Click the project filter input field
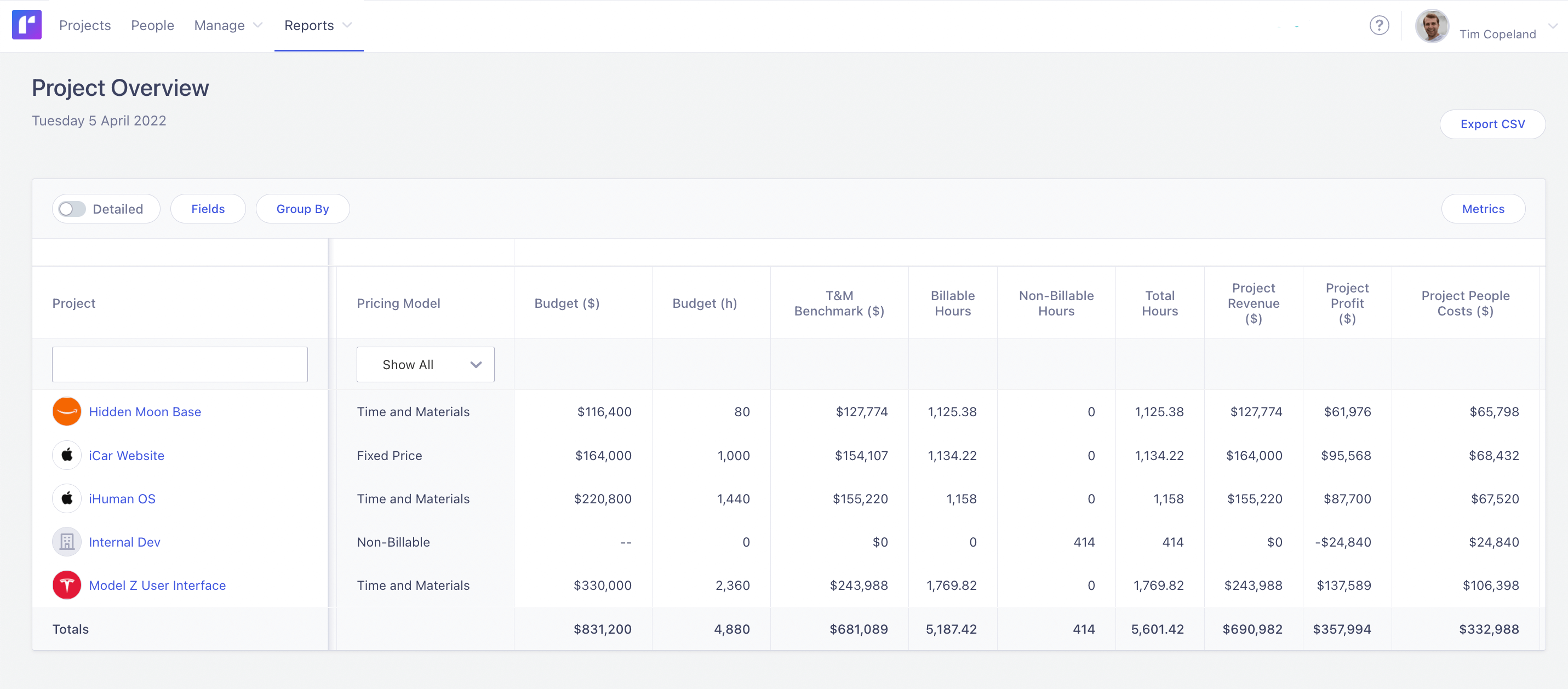The width and height of the screenshot is (1568, 689). (179, 364)
